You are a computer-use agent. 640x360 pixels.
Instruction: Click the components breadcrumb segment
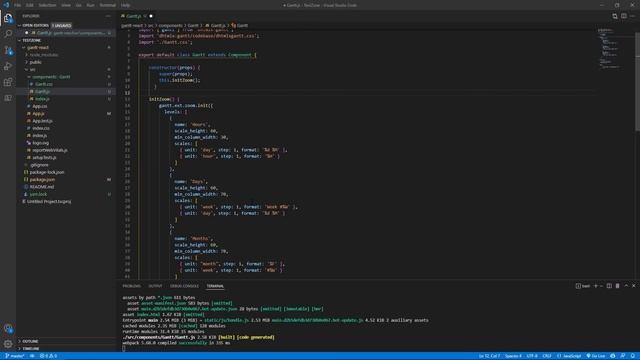(x=170, y=25)
